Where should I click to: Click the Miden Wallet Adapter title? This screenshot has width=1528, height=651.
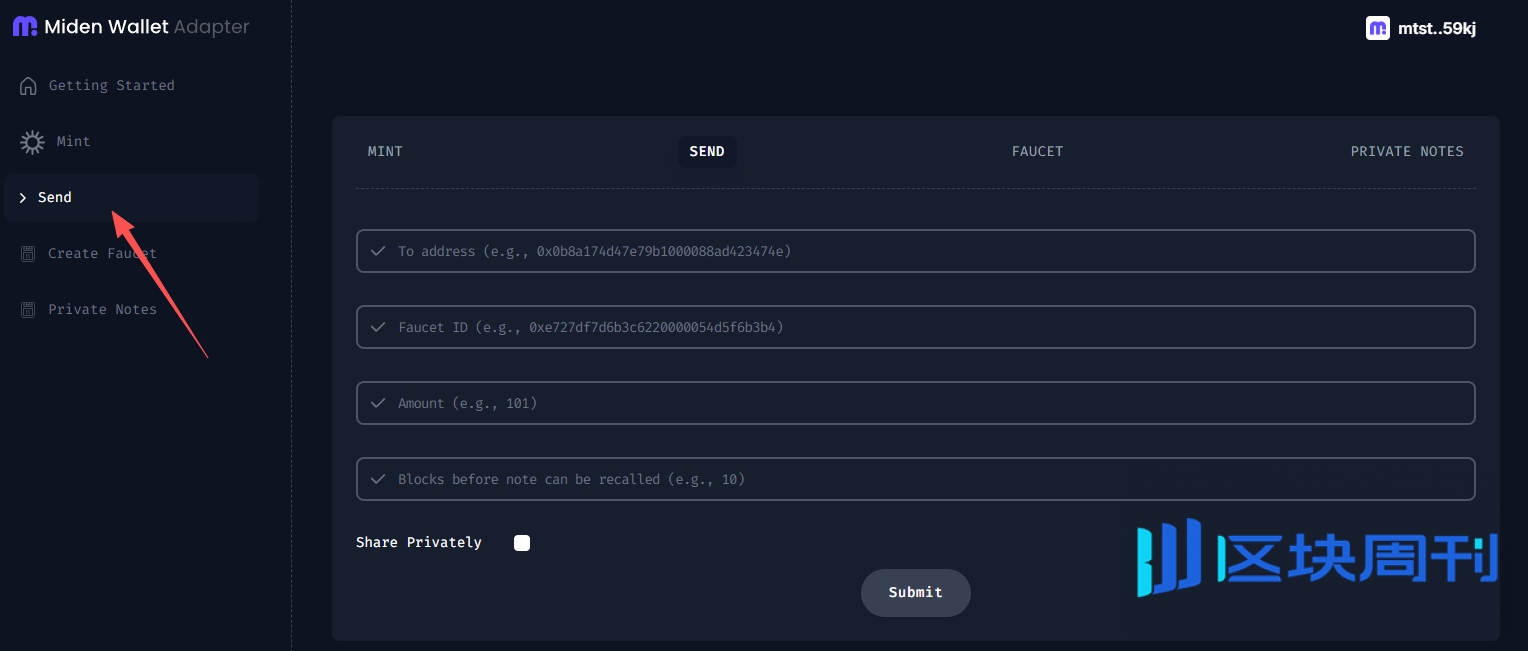pos(147,27)
